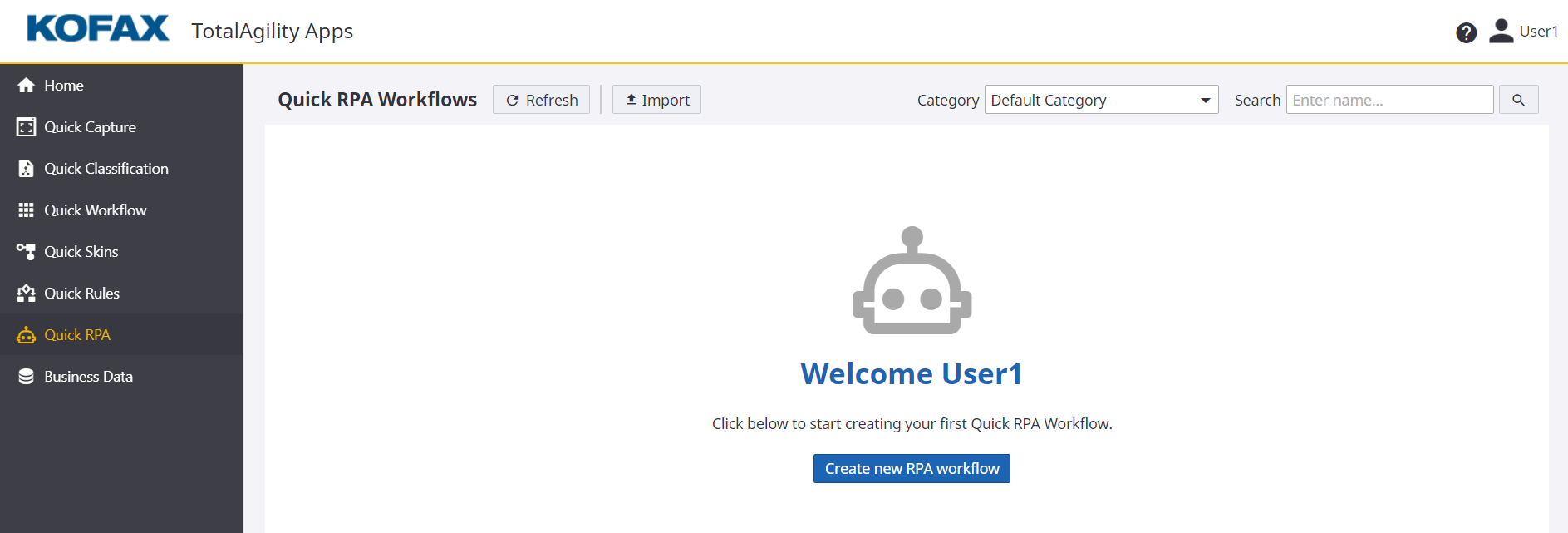
Task: Open the help question mark icon
Action: [x=1466, y=32]
